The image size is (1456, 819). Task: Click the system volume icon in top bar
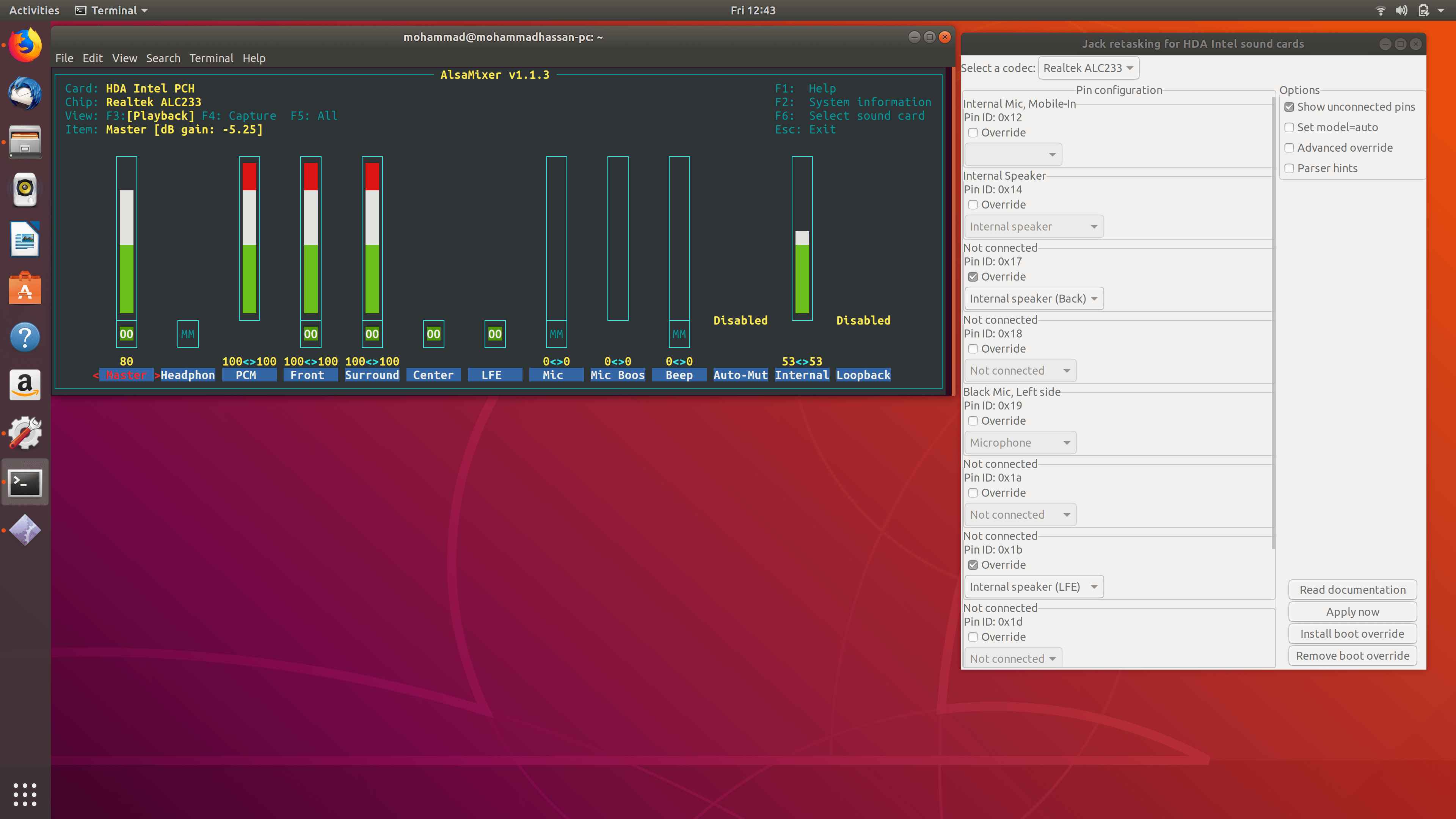[1401, 10]
